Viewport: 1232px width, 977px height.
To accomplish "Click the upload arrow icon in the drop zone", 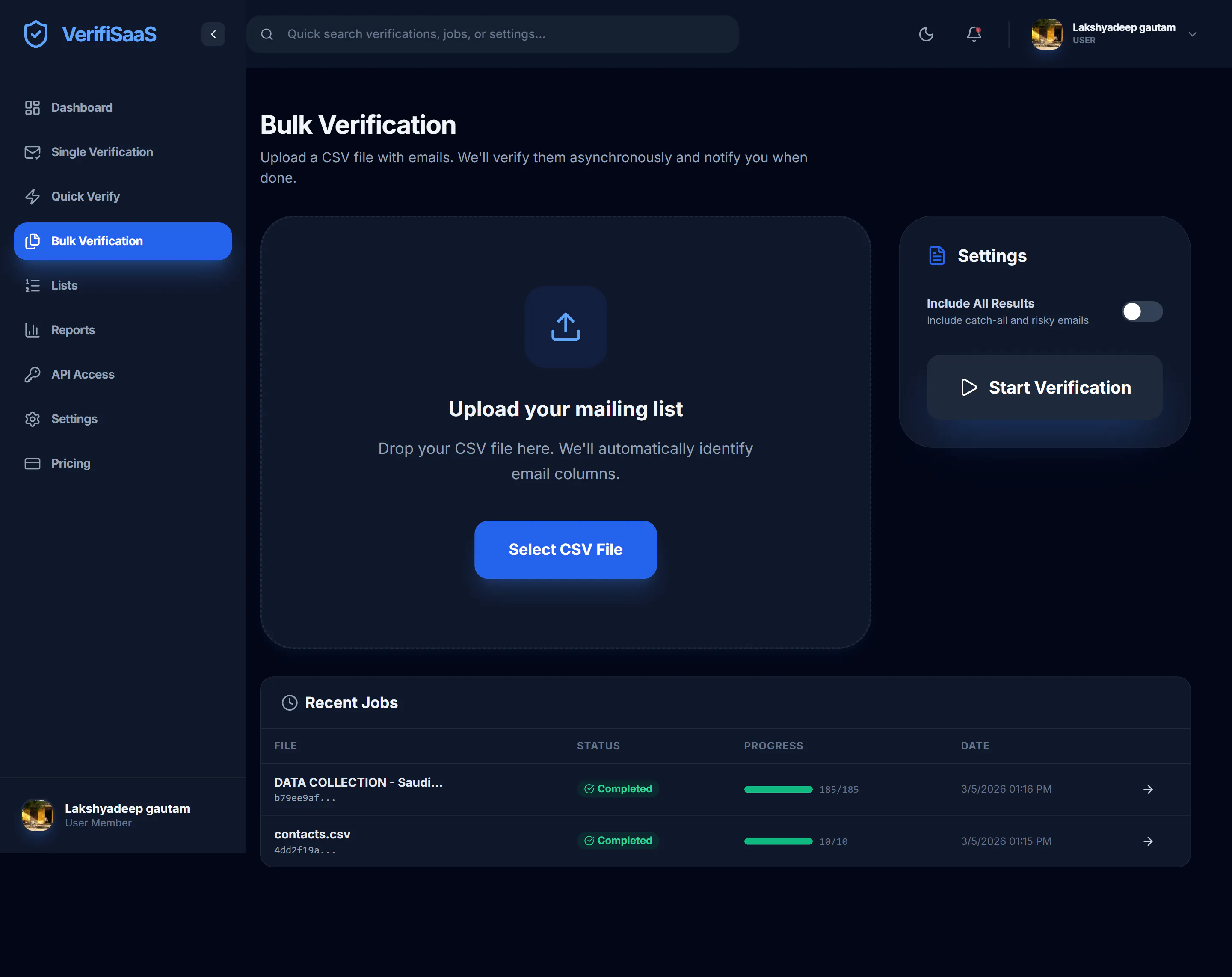I will (x=566, y=327).
